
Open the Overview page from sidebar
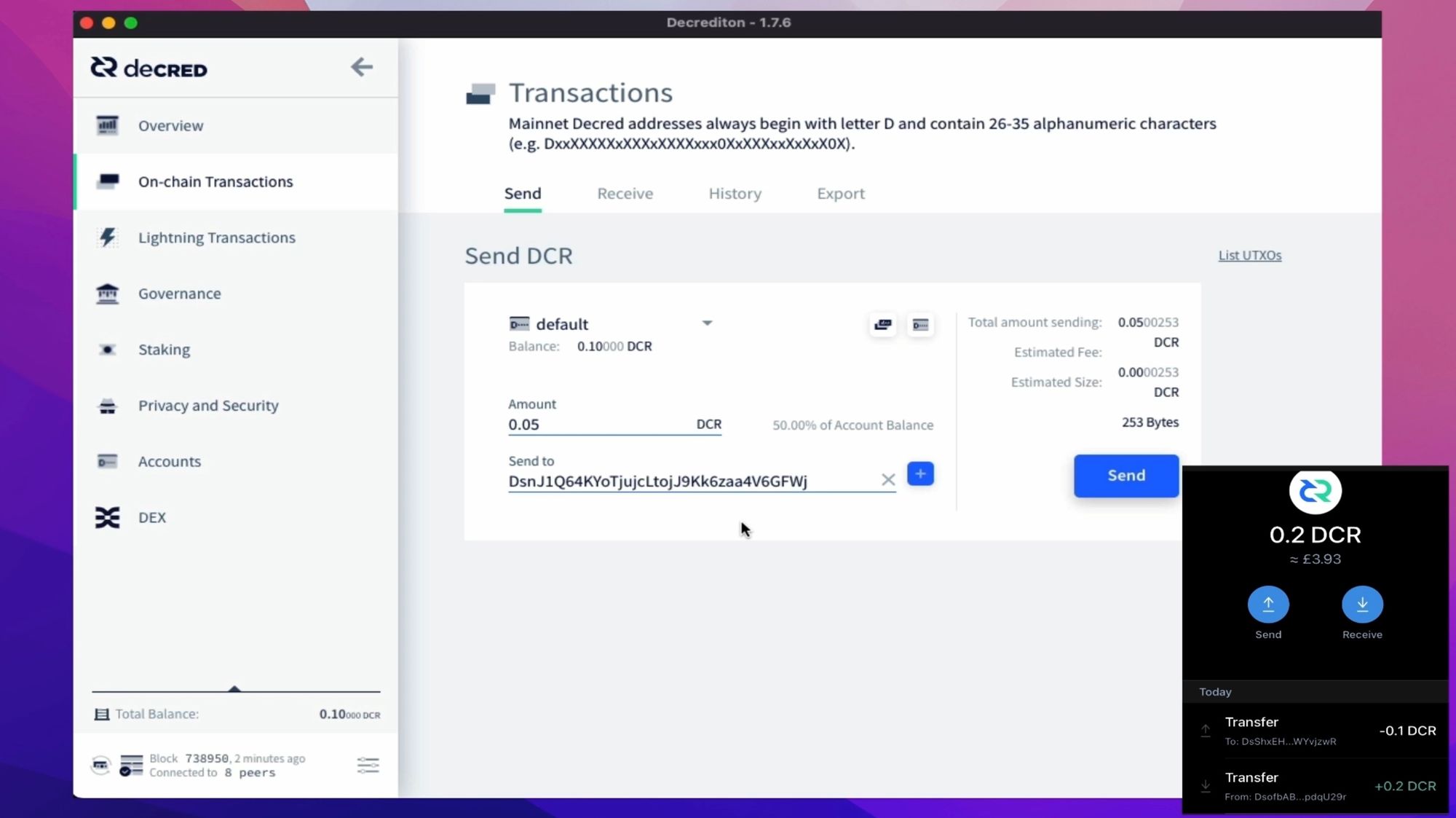(x=170, y=125)
